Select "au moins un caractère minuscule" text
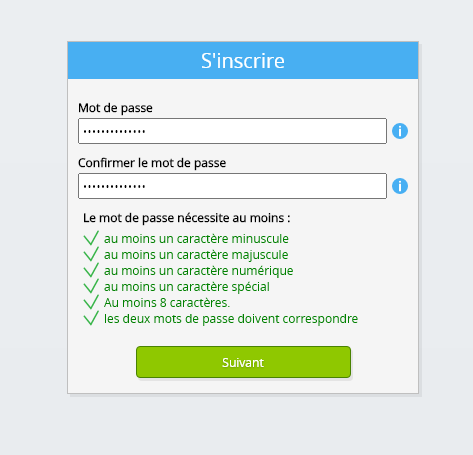This screenshot has height=455, width=473. tap(196, 239)
